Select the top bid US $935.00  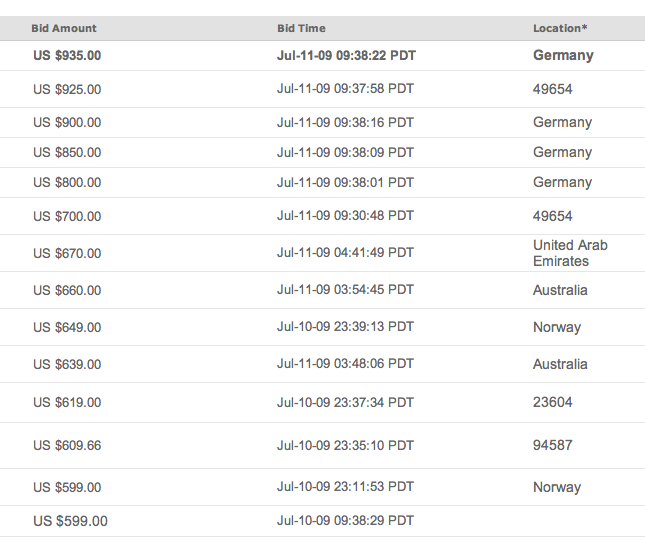click(x=67, y=56)
